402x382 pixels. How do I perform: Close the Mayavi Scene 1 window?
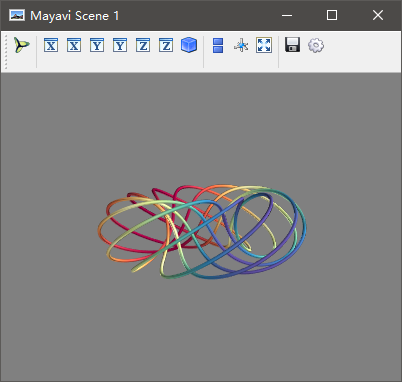378,15
